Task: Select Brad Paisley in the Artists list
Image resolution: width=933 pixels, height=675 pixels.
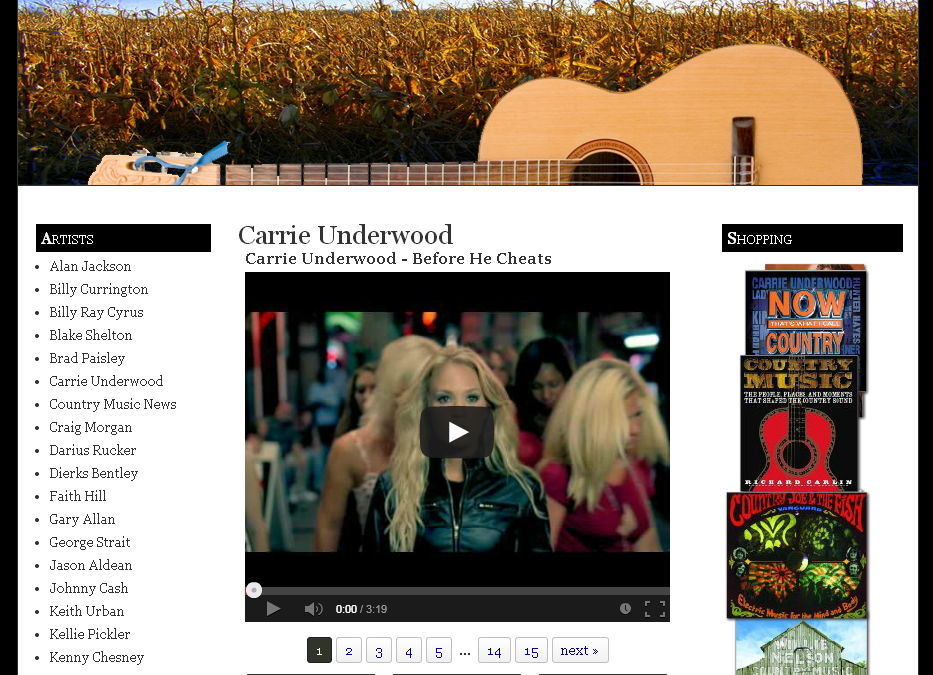Action: [x=87, y=358]
